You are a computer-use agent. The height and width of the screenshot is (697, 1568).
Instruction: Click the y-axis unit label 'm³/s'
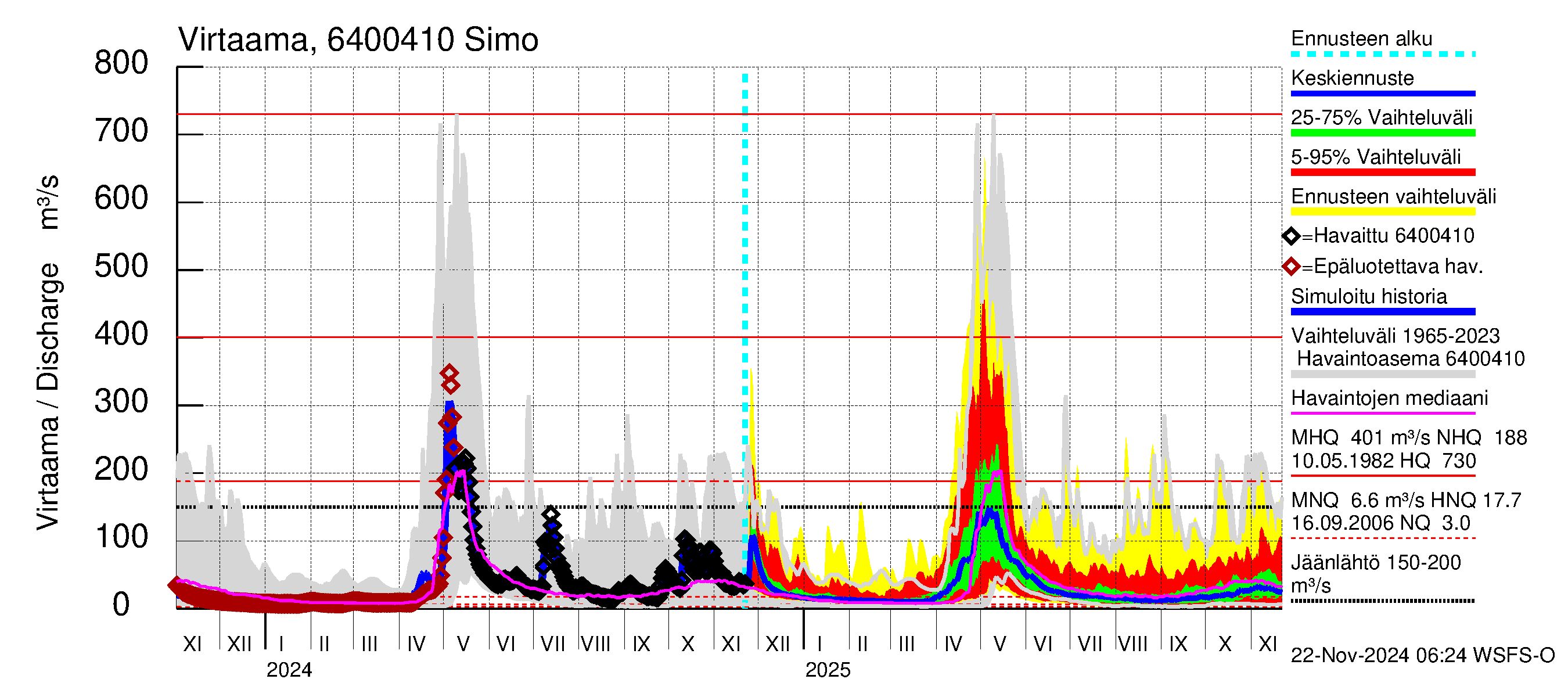(48, 202)
